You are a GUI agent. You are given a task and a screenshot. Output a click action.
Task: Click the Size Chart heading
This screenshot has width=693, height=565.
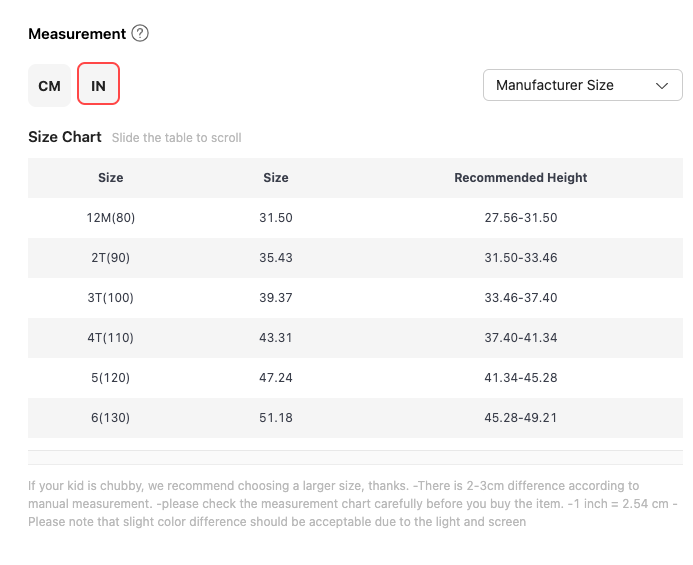click(65, 137)
